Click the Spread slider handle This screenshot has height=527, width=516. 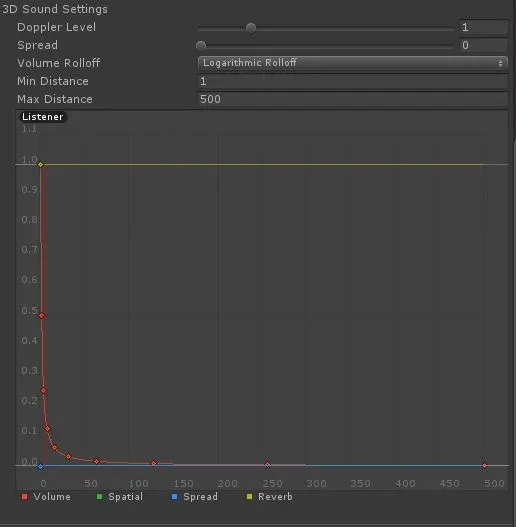pyautogui.click(x=201, y=46)
